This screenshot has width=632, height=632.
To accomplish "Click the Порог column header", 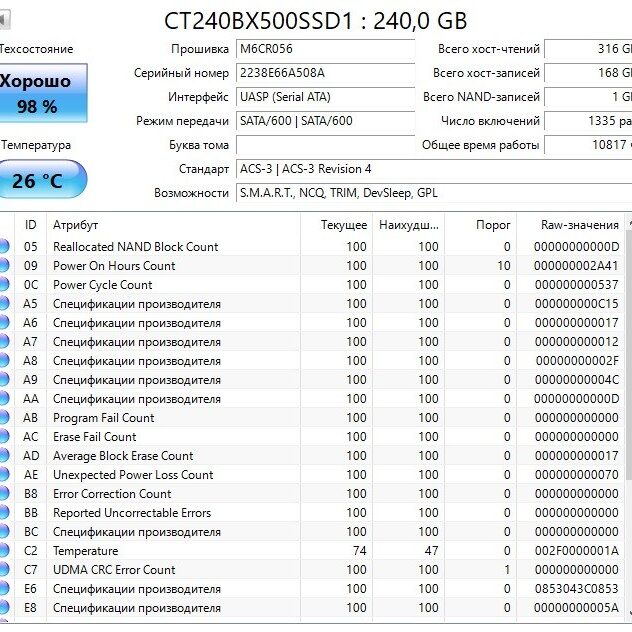I will (480, 225).
